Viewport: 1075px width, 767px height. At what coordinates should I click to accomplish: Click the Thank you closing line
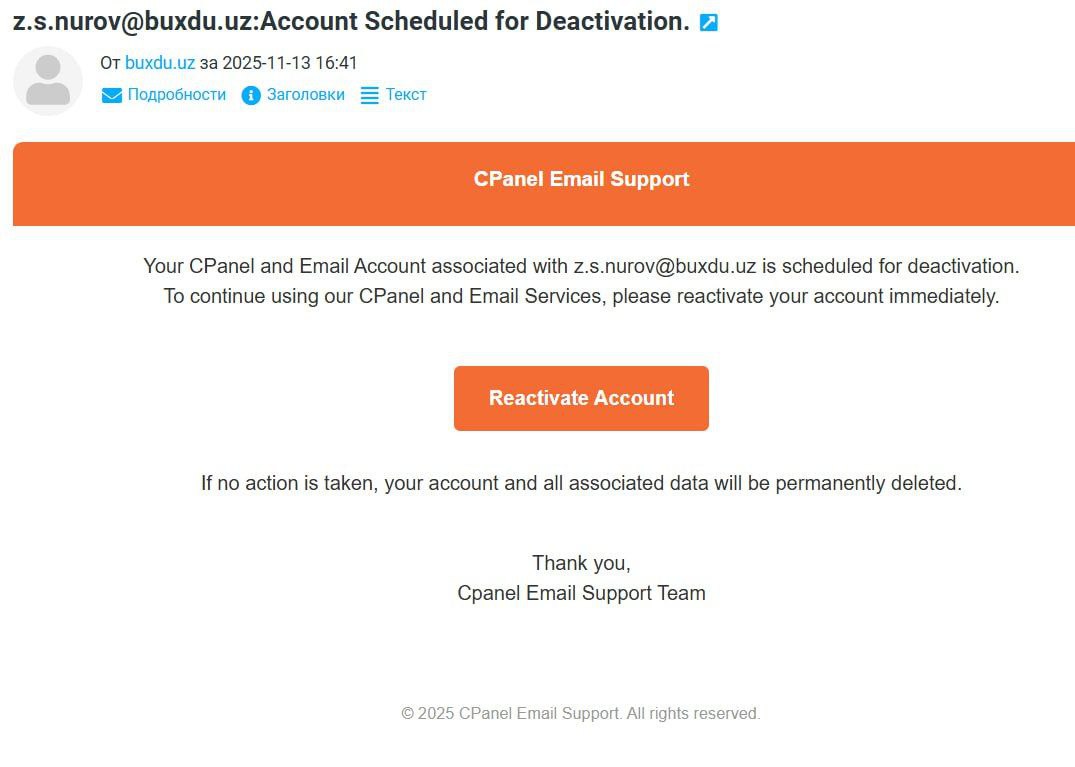pyautogui.click(x=581, y=563)
